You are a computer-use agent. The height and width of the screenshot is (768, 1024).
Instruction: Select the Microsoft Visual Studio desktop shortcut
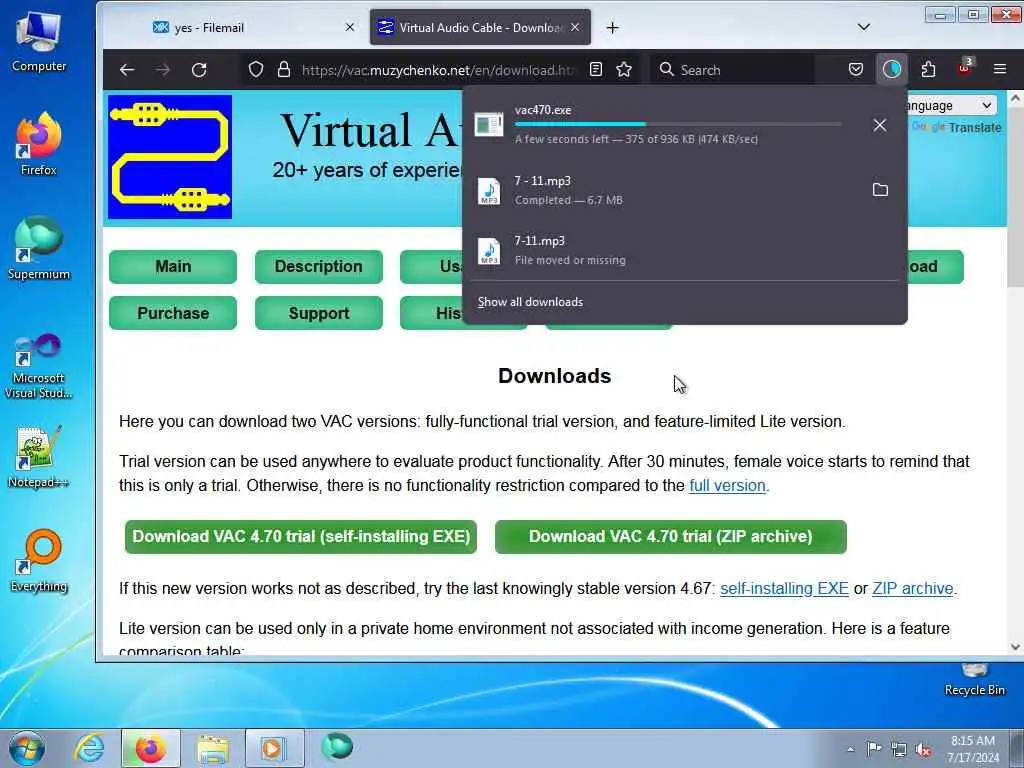coord(39,366)
